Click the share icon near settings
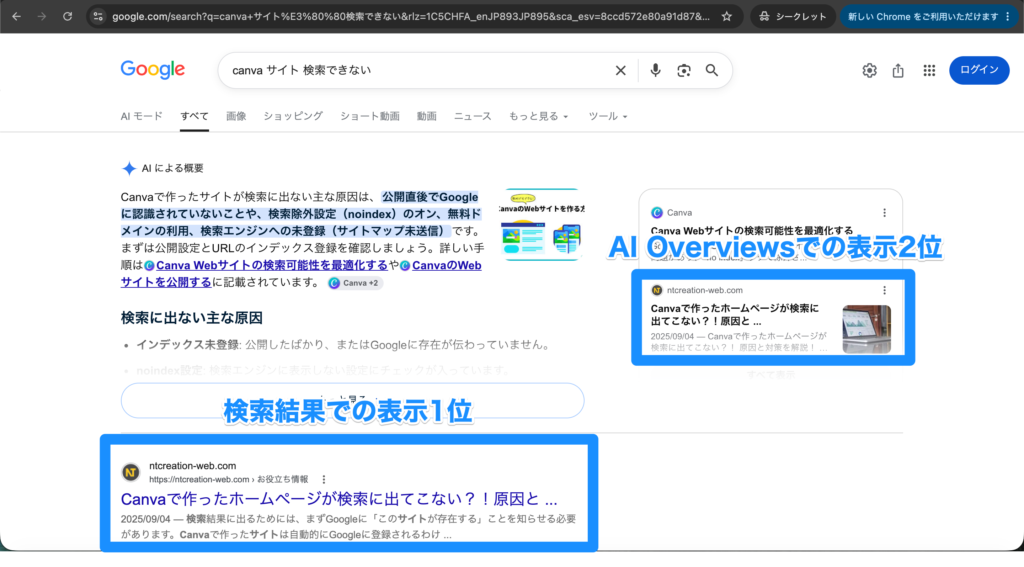The height and width of the screenshot is (567, 1024). pos(898,70)
